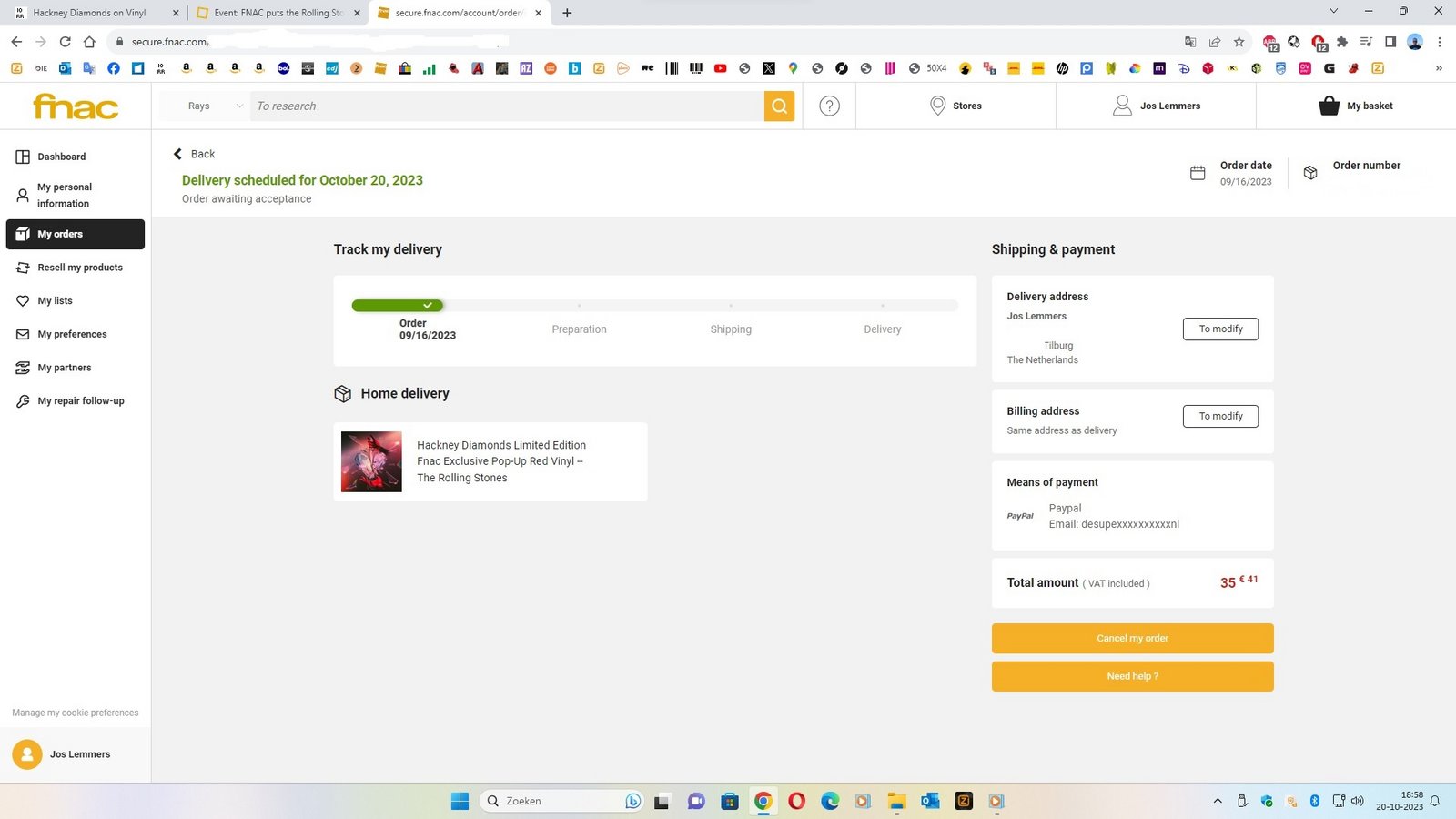The image size is (1456, 819).
Task: Open Jos Lemmers account in header
Action: coord(1156,106)
